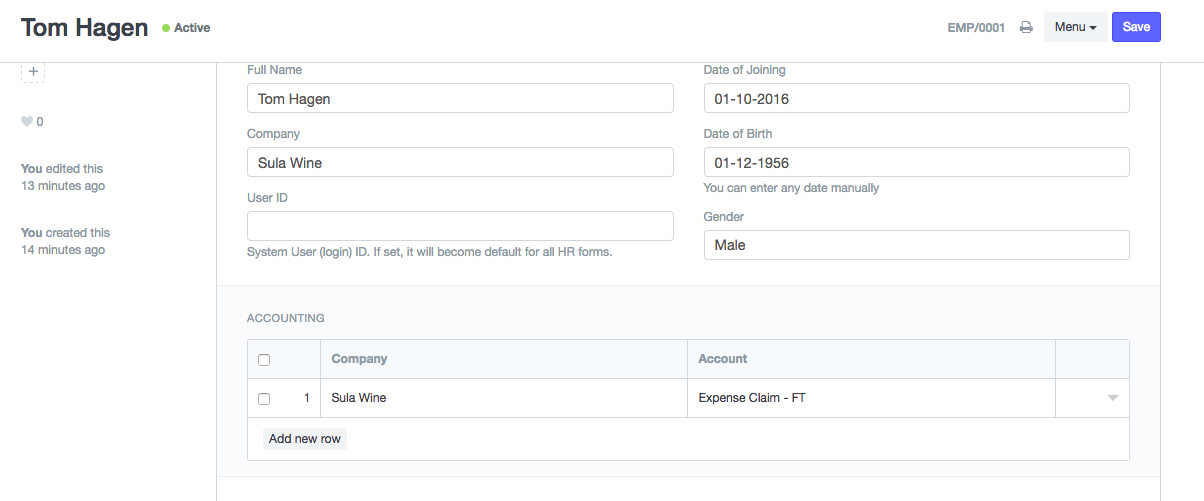Click the heart like icon in sidebar
This screenshot has width=1204, height=501.
(27, 122)
